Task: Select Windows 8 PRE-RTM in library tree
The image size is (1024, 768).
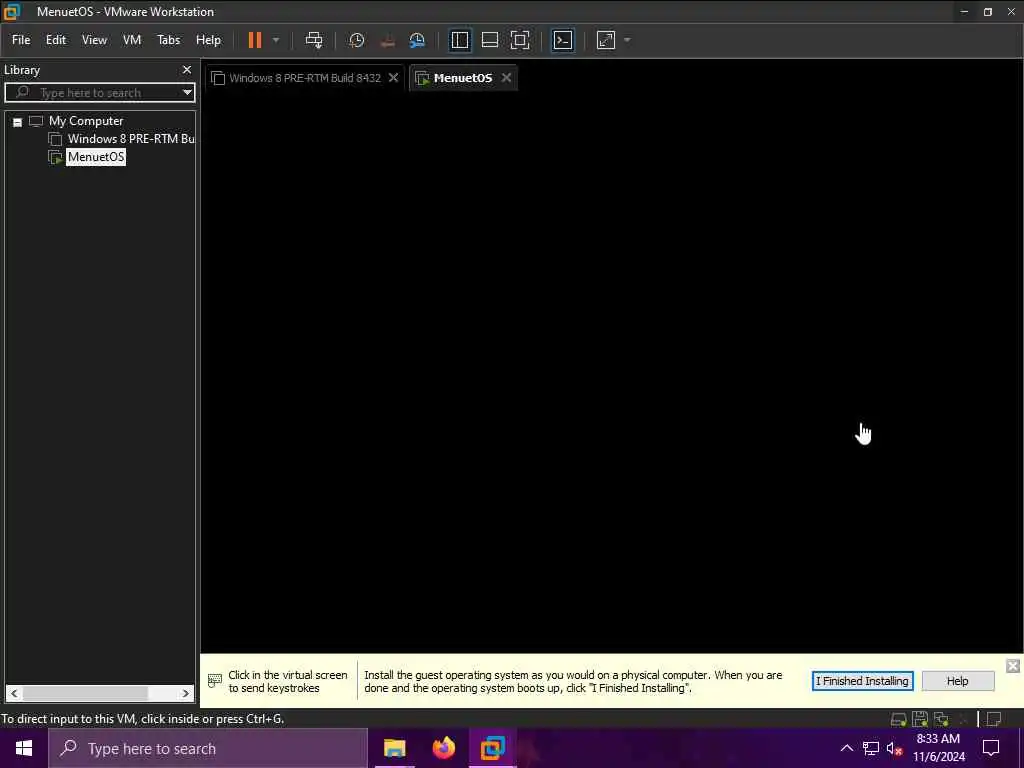Action: 131,138
